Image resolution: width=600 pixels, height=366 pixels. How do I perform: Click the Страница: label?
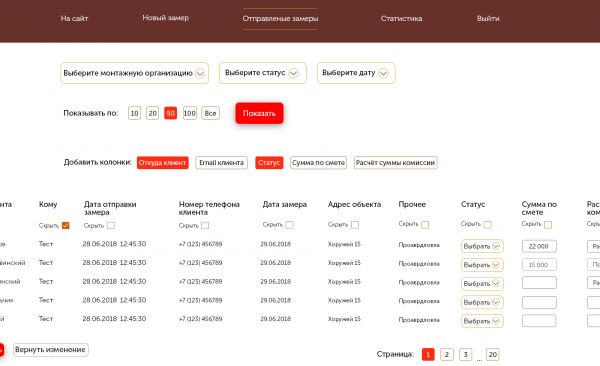click(395, 354)
